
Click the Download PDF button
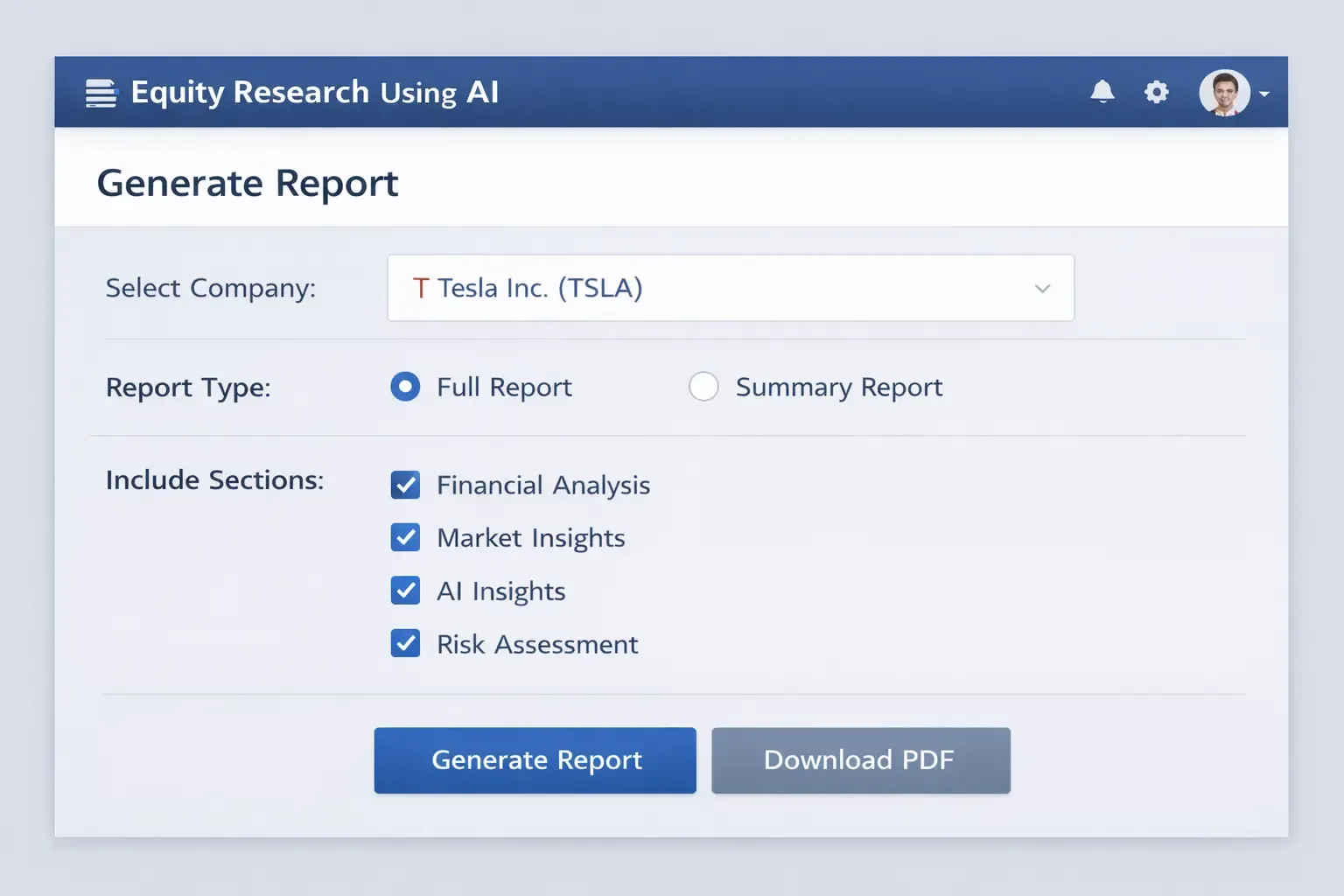tap(860, 759)
